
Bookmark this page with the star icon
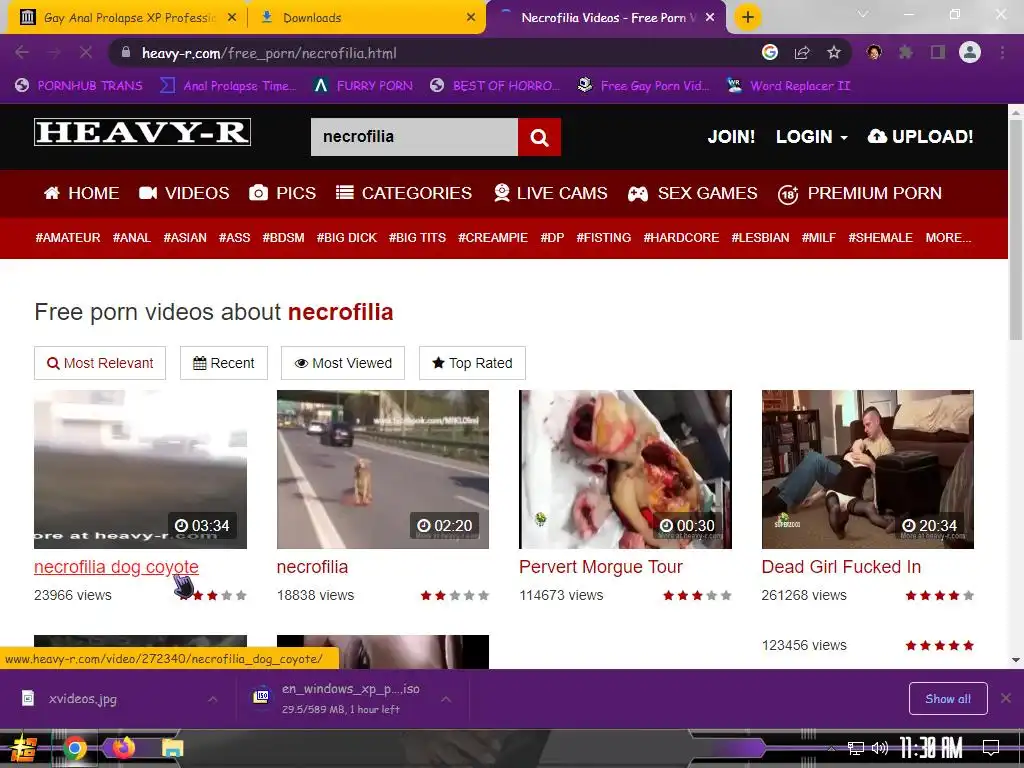(834, 53)
